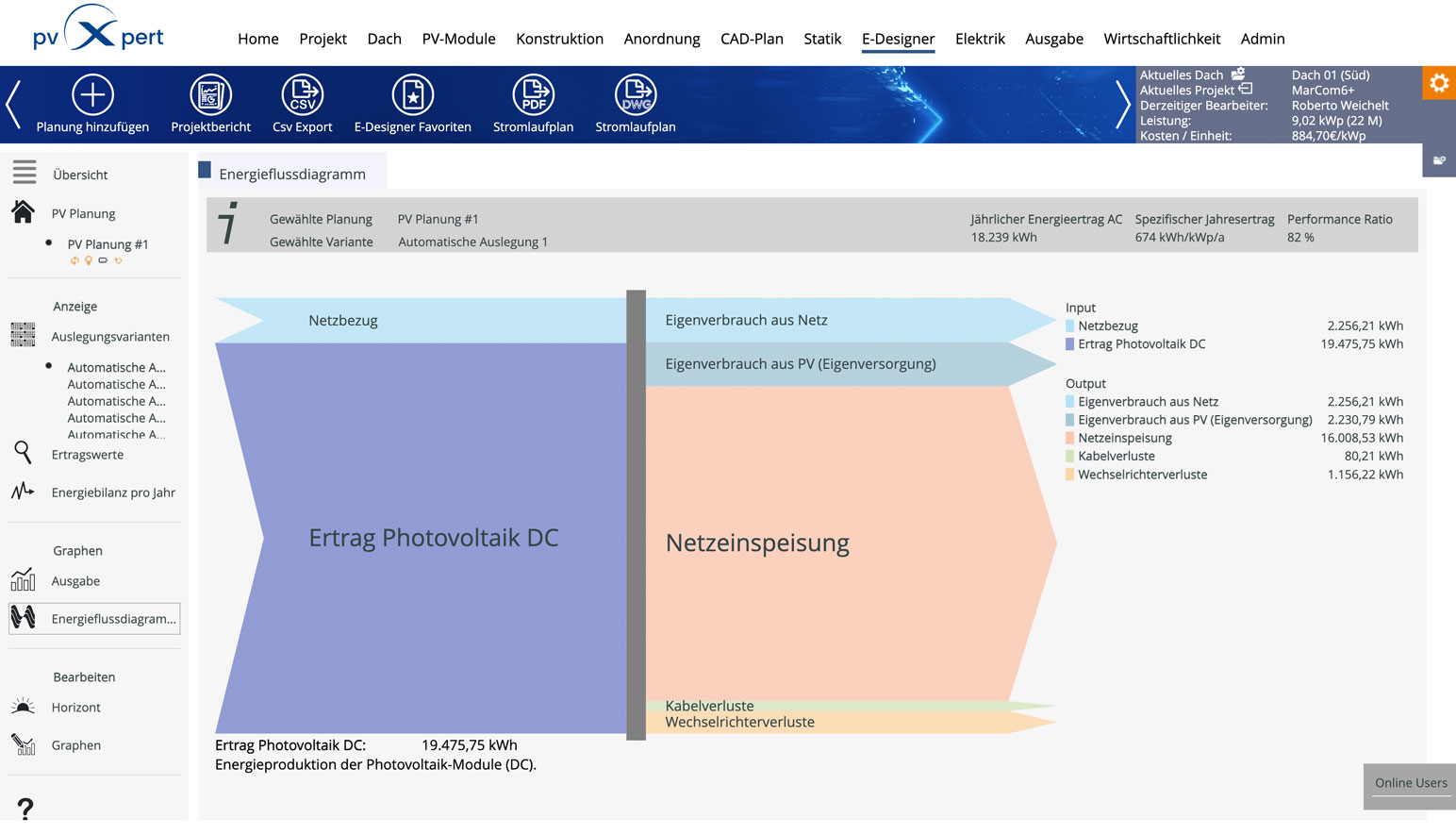
Task: Open the Projektbericht report icon
Action: (210, 95)
